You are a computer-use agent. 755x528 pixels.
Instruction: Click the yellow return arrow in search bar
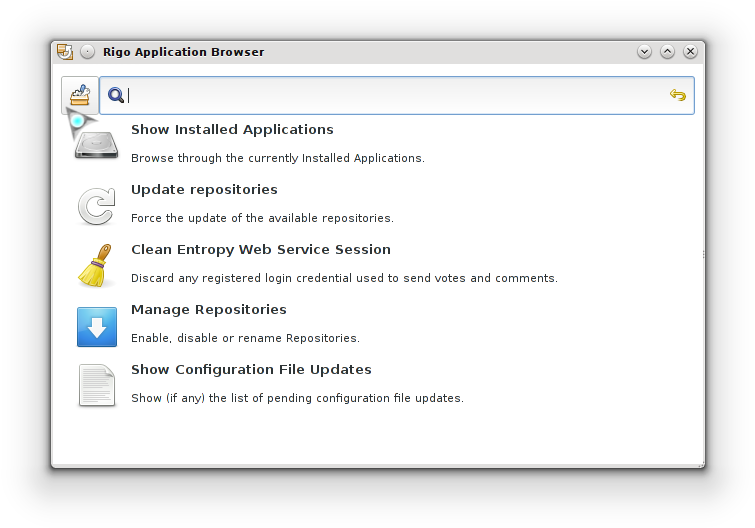tap(678, 95)
